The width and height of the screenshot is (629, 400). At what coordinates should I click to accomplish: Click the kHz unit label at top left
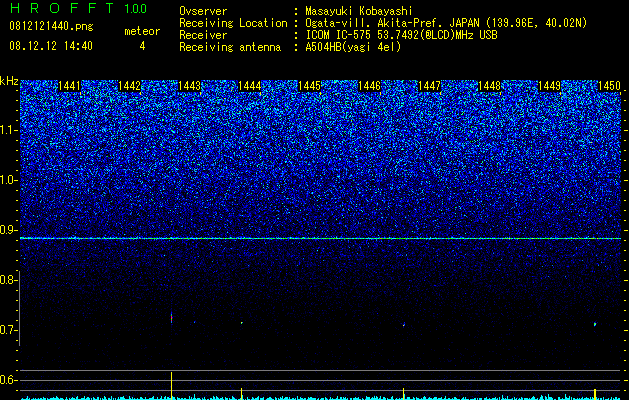click(x=9, y=81)
